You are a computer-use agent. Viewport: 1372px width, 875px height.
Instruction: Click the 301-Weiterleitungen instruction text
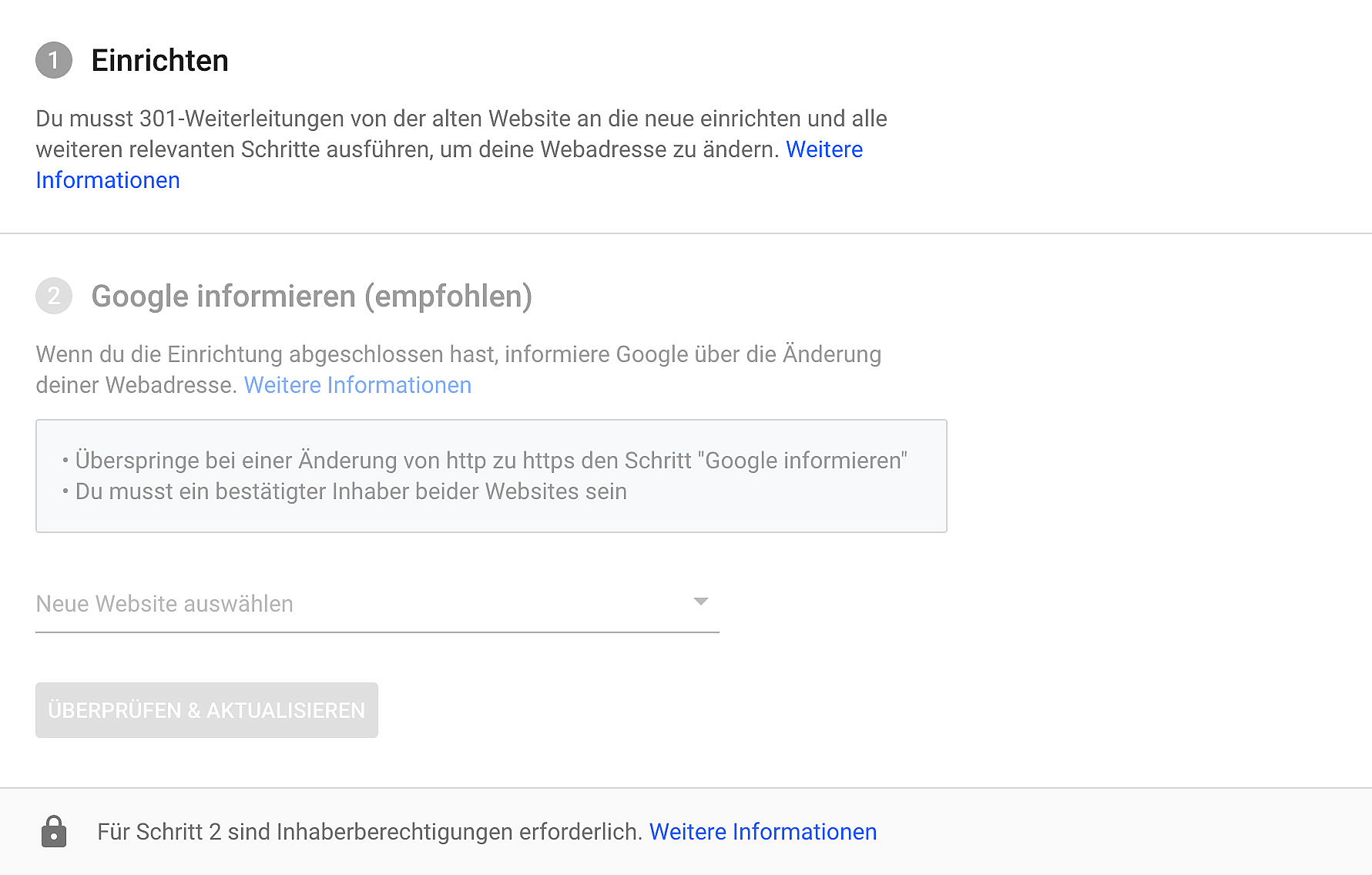pyautogui.click(x=461, y=119)
